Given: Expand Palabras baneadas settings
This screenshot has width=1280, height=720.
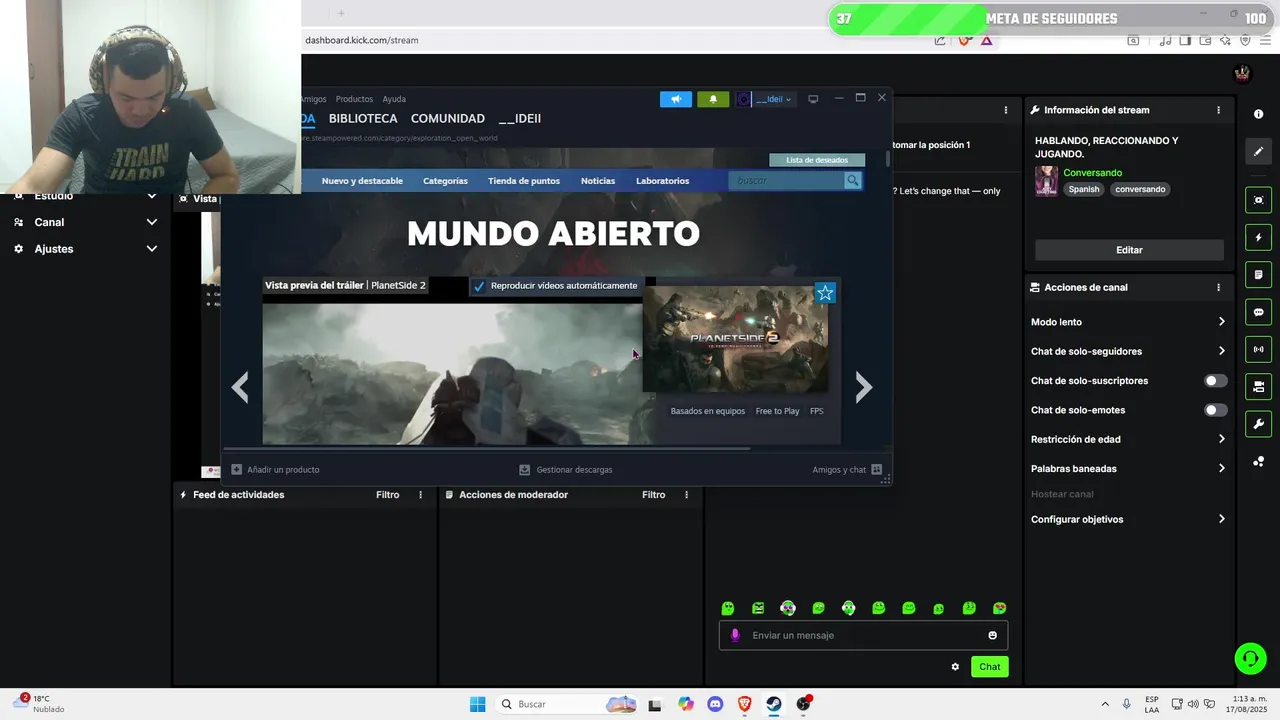Looking at the screenshot, I should click(x=1128, y=468).
